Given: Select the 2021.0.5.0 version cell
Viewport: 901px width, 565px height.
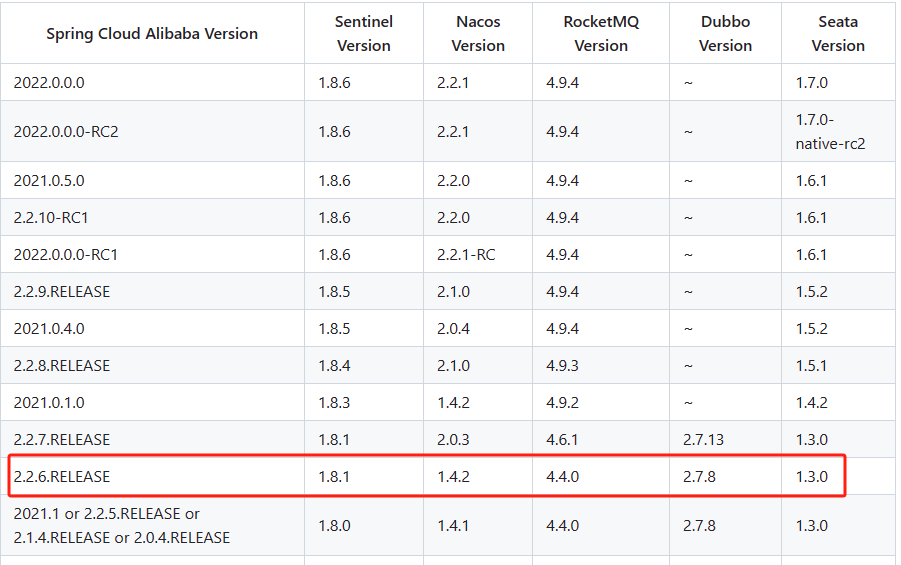Looking at the screenshot, I should point(152,180).
